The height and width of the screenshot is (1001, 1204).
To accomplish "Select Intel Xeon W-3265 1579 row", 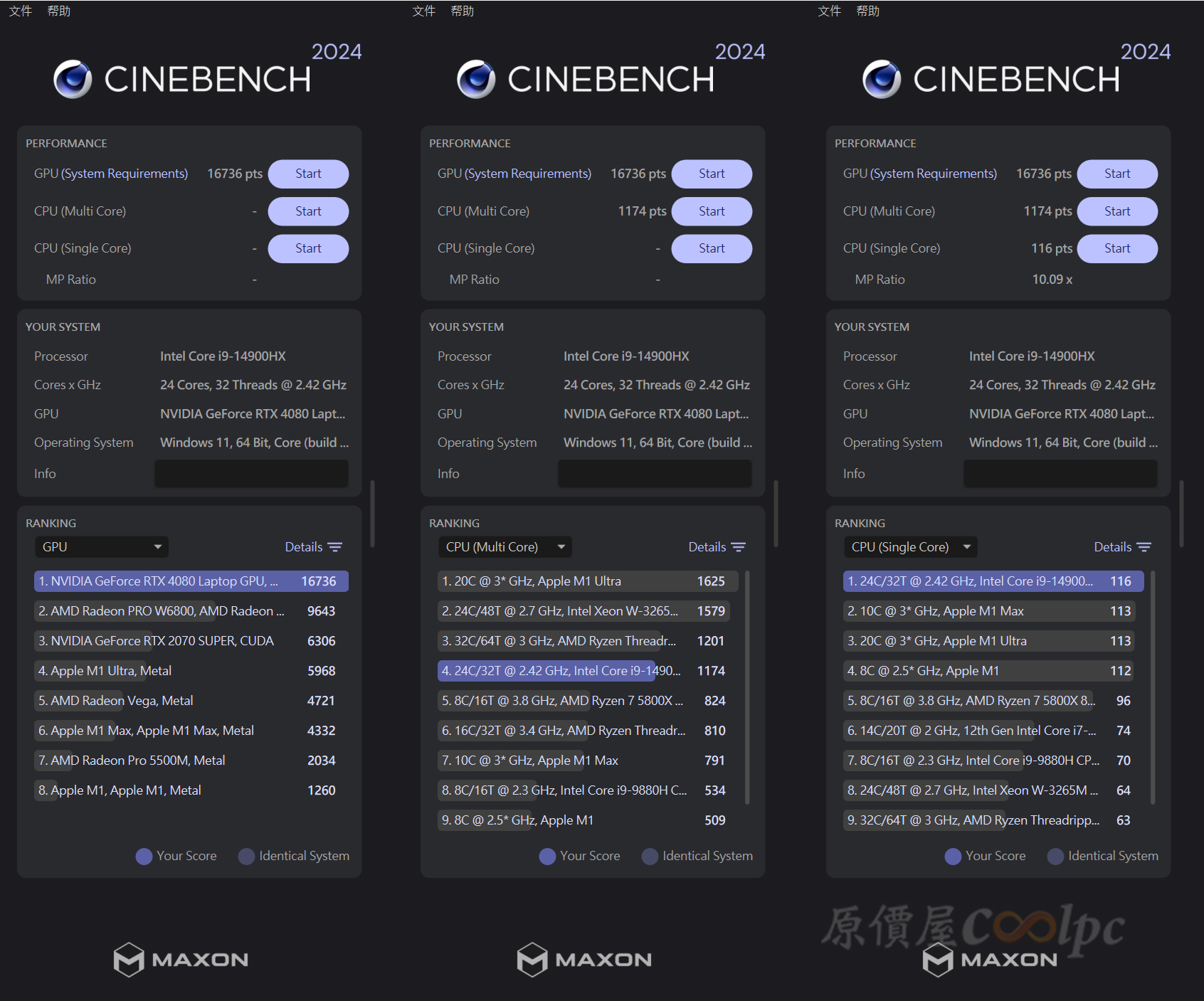I will point(588,611).
